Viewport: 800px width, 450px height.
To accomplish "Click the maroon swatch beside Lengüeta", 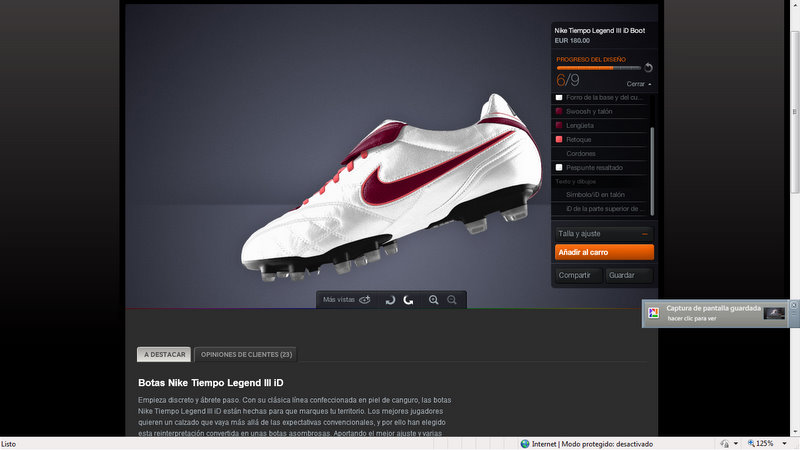I will coord(559,126).
